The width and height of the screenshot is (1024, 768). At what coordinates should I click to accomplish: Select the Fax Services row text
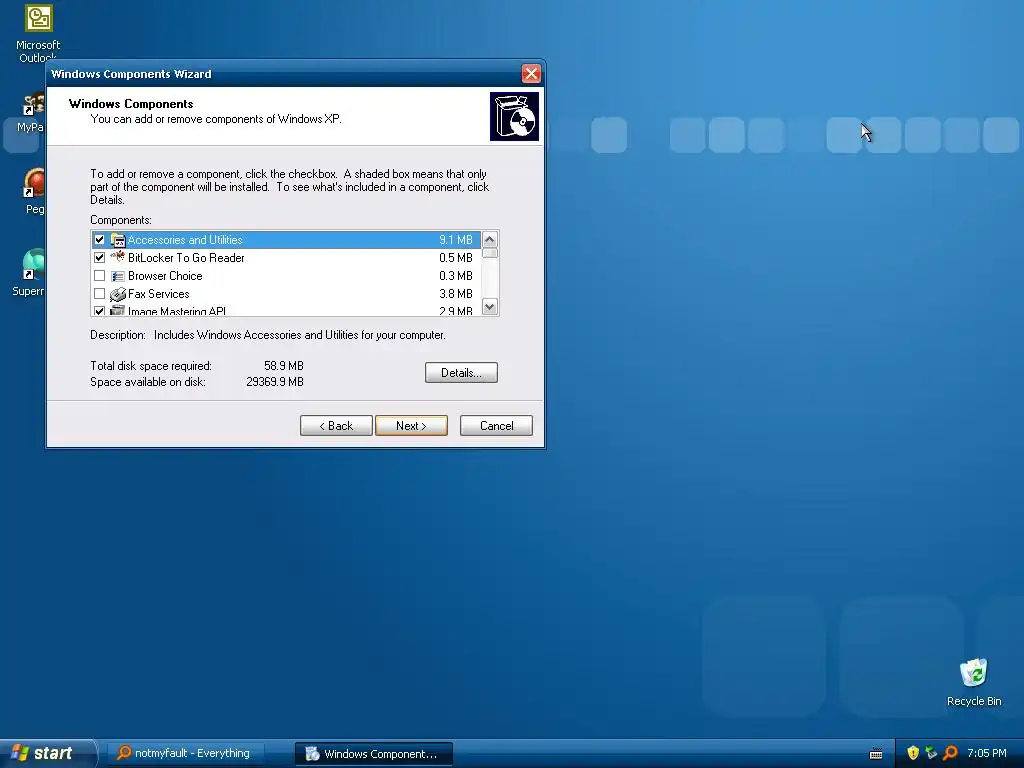pyautogui.click(x=159, y=294)
